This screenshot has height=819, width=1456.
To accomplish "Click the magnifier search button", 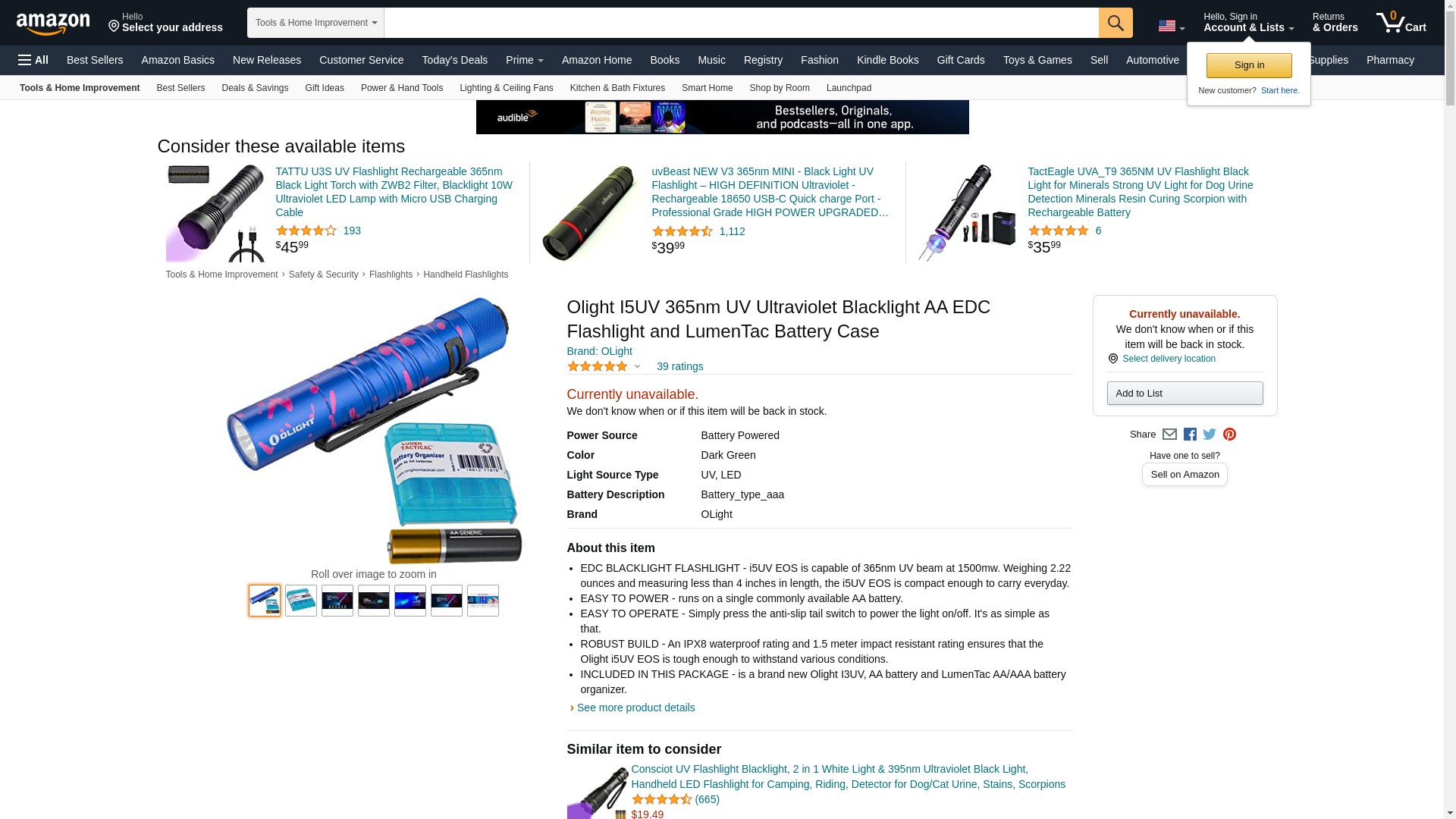I will tap(1116, 23).
